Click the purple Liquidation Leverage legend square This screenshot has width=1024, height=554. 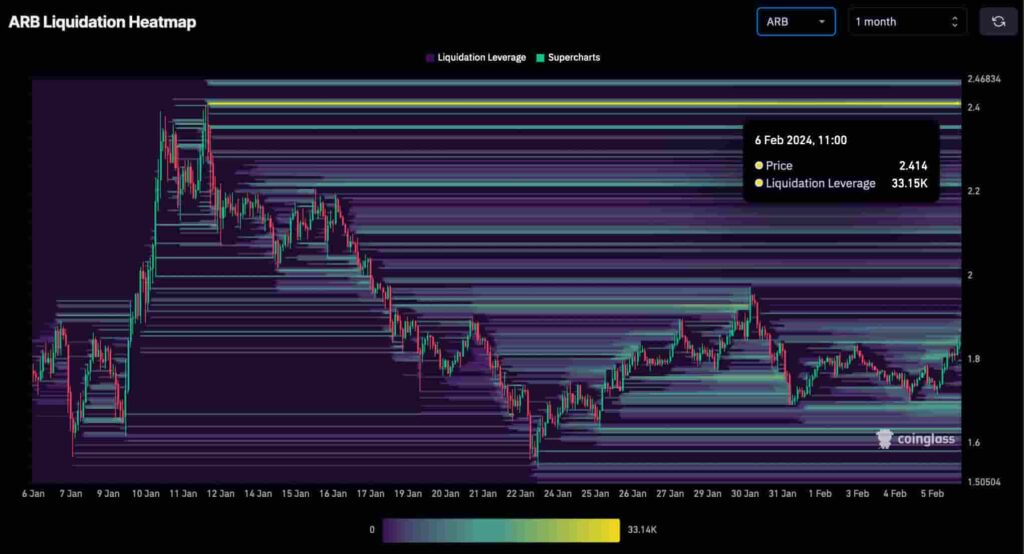tap(430, 58)
